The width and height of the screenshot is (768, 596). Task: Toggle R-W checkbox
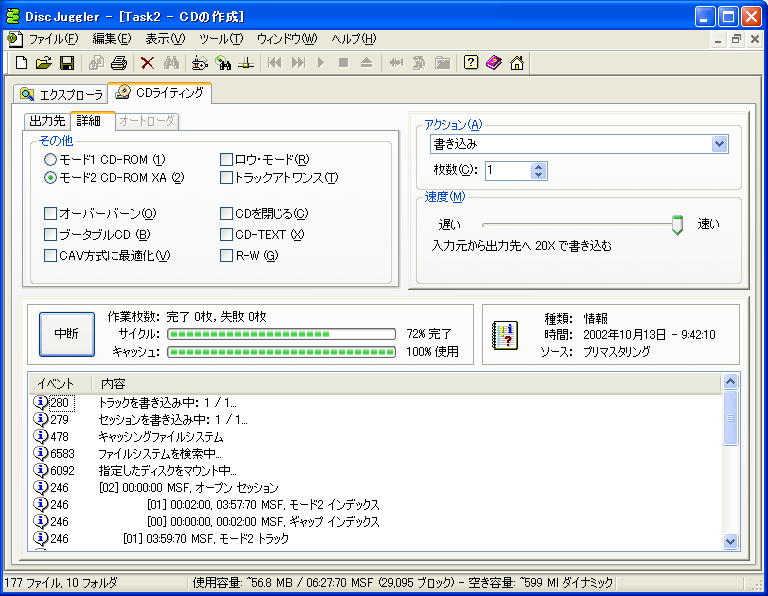point(226,256)
